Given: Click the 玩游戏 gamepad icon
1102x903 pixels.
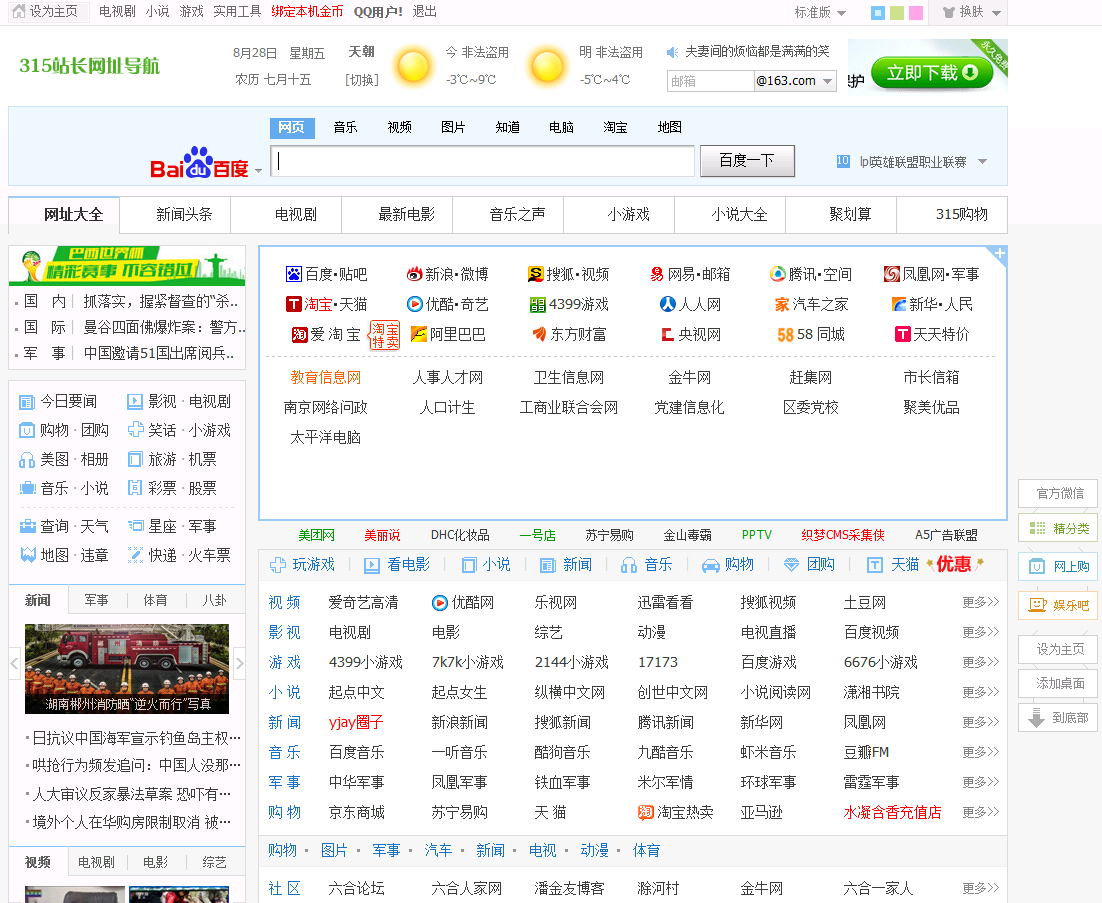Looking at the screenshot, I should [278, 565].
